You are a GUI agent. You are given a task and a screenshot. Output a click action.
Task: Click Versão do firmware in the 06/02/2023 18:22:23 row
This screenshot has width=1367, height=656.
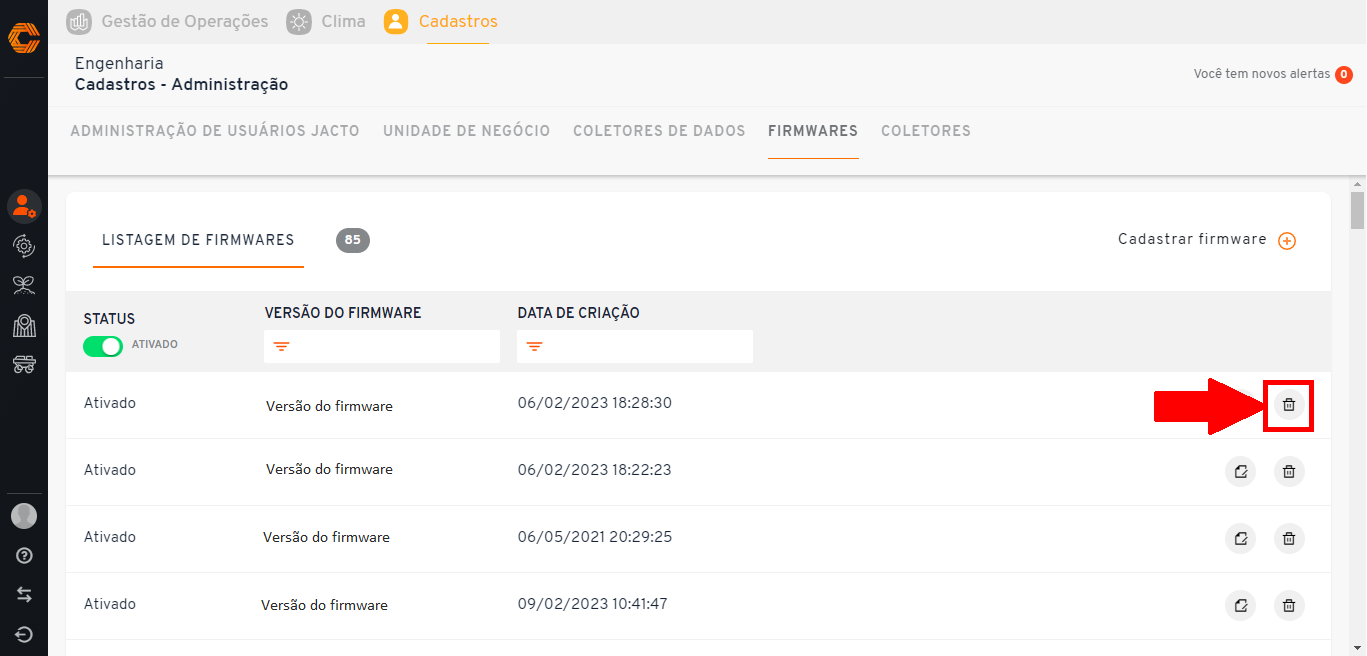[329, 470]
